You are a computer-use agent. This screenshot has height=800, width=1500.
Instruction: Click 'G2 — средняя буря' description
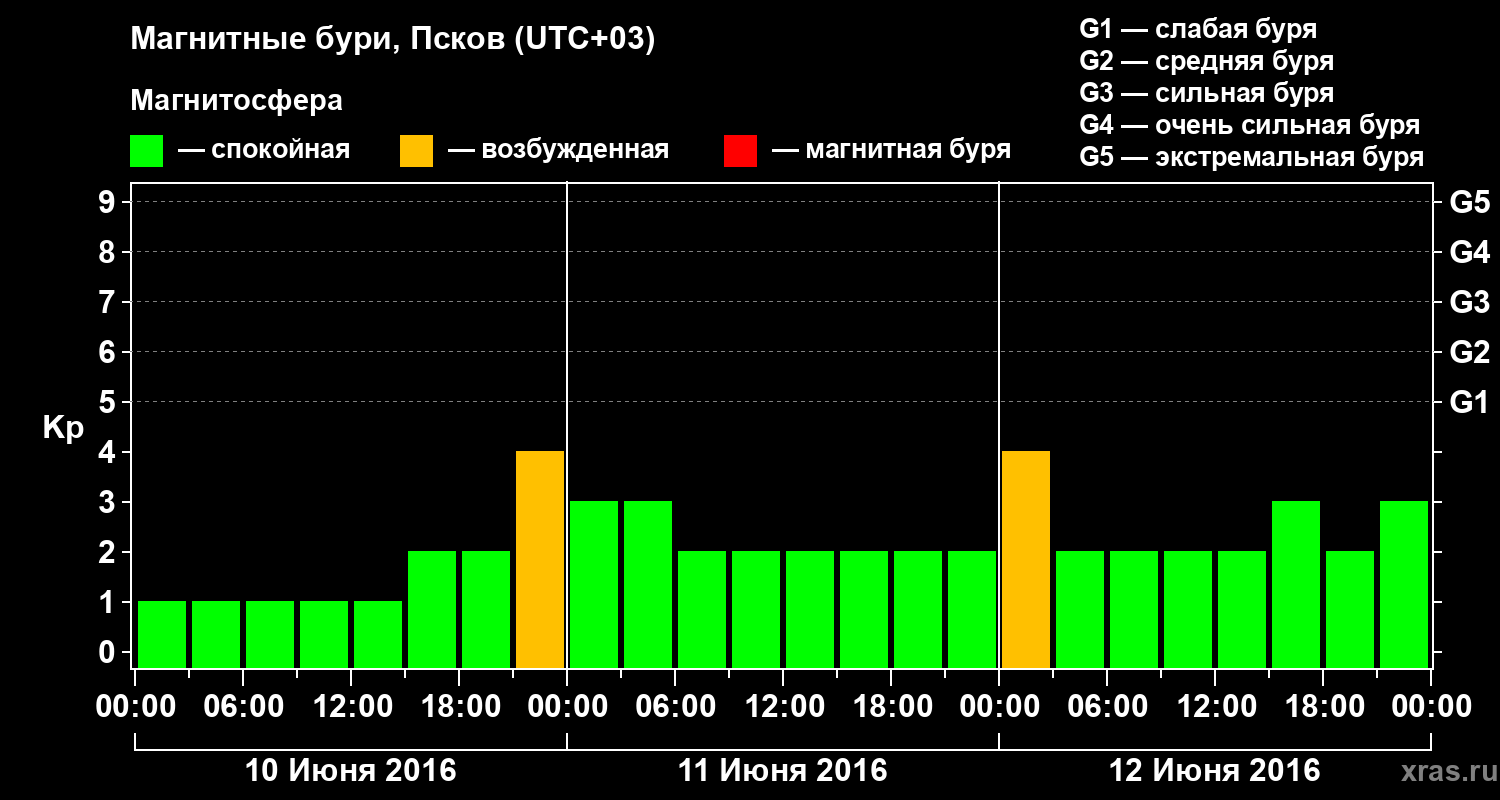coord(1206,61)
